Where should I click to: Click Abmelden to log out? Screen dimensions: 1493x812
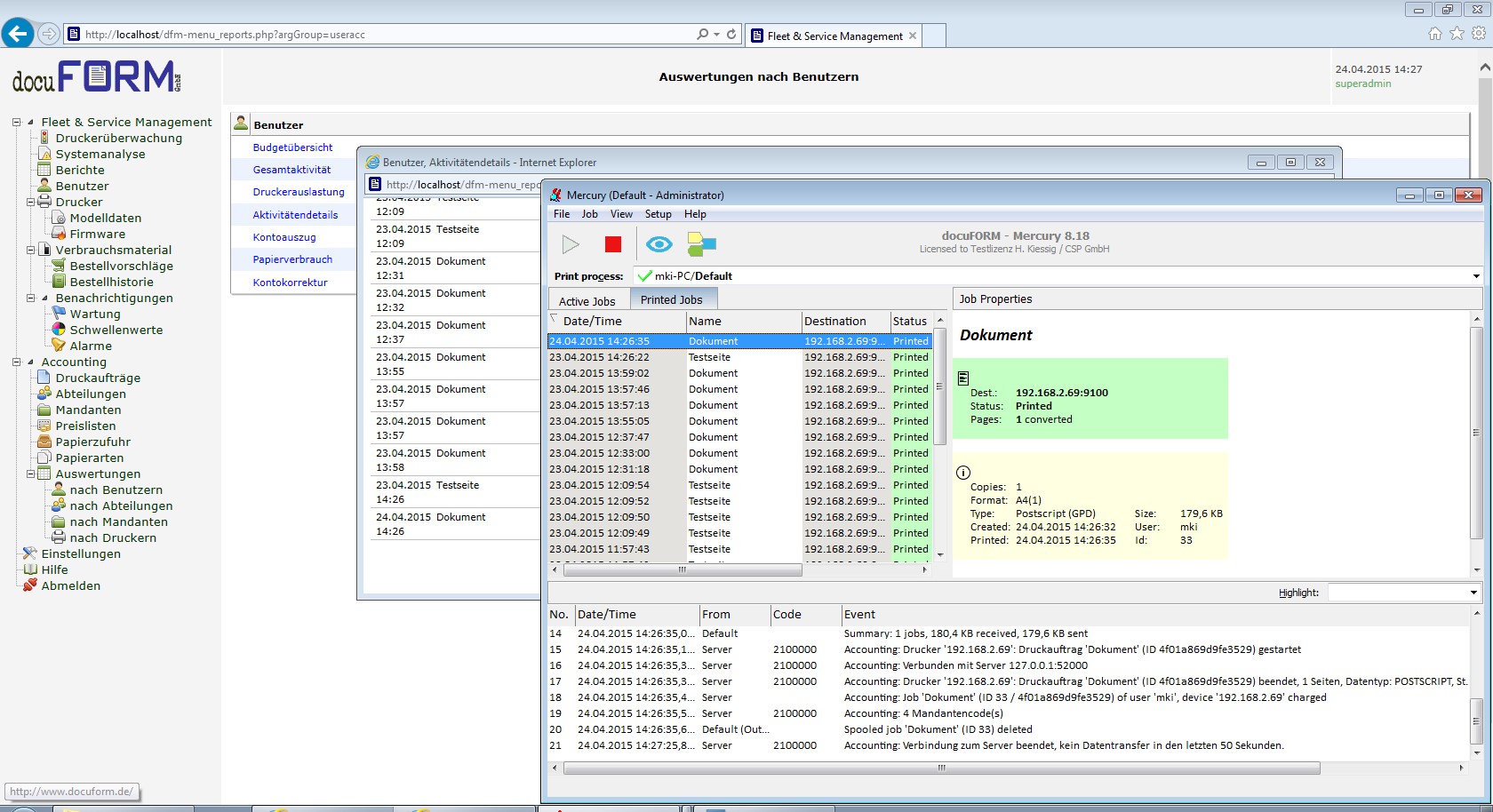70,585
